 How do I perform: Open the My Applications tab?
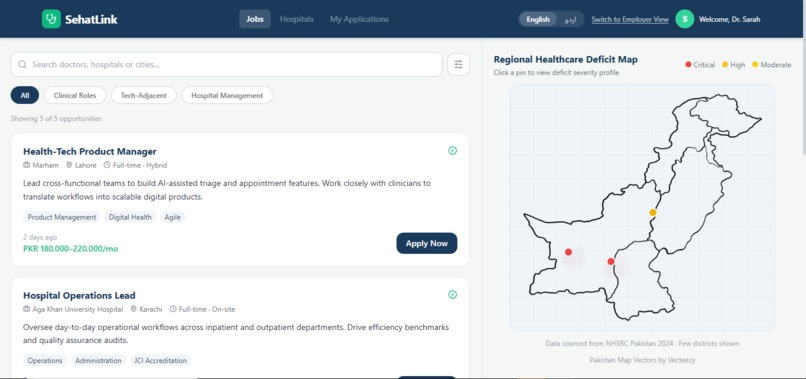(x=359, y=19)
